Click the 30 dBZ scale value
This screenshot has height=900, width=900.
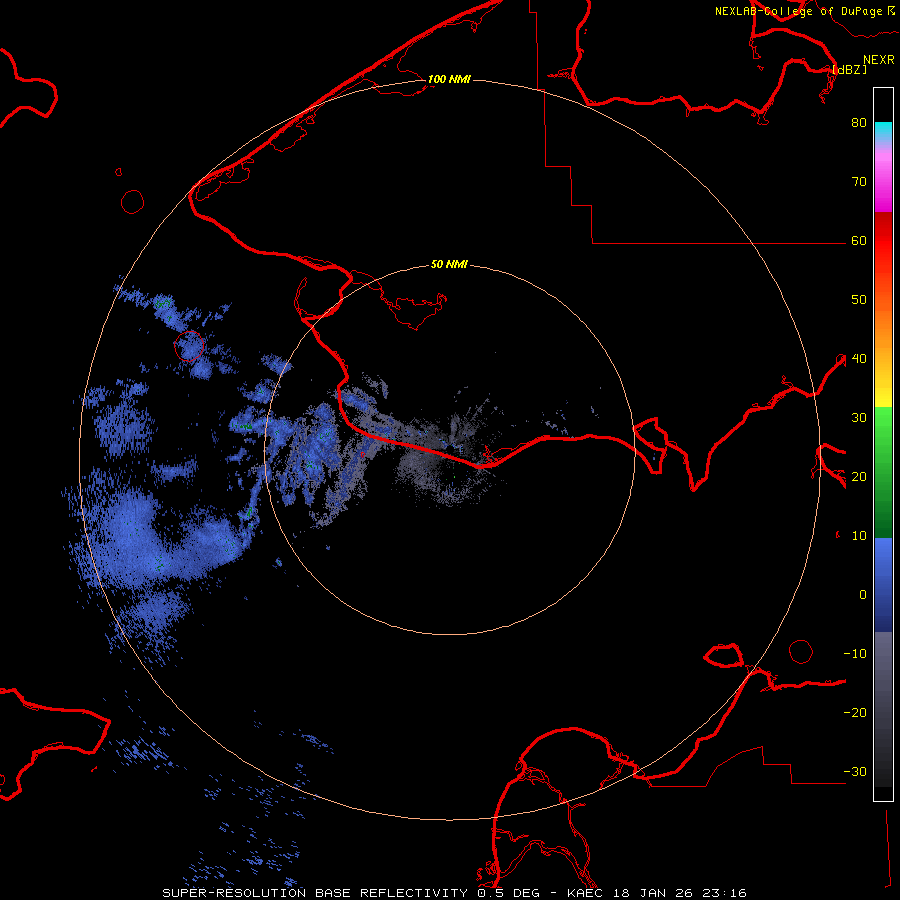859,418
